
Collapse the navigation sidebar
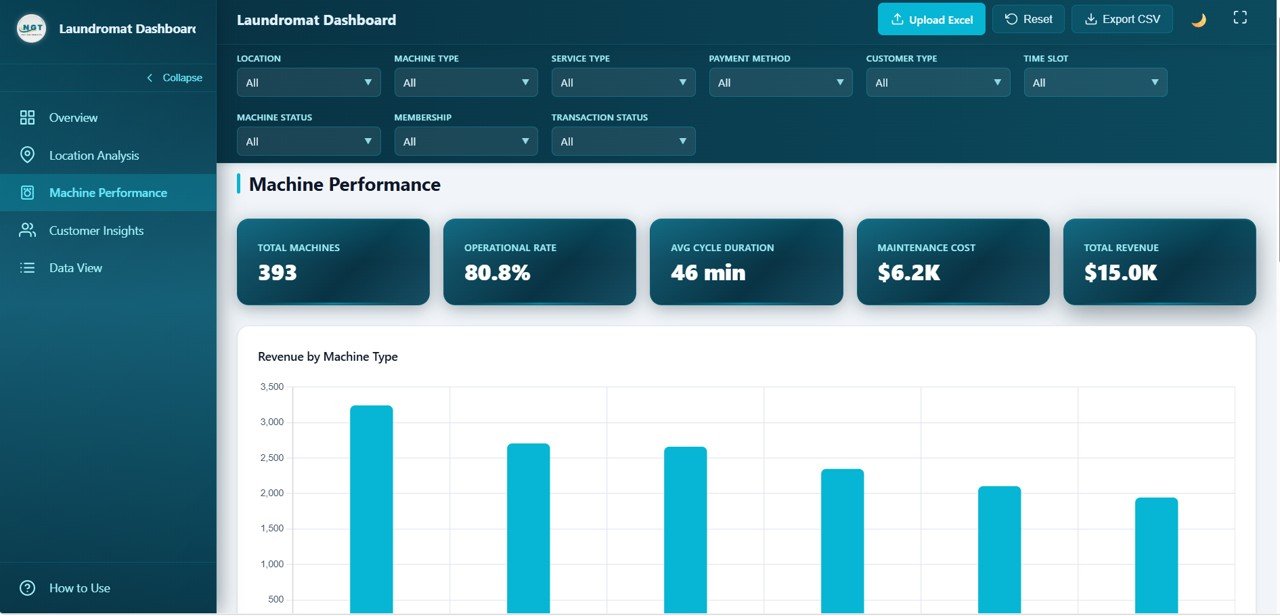click(175, 77)
